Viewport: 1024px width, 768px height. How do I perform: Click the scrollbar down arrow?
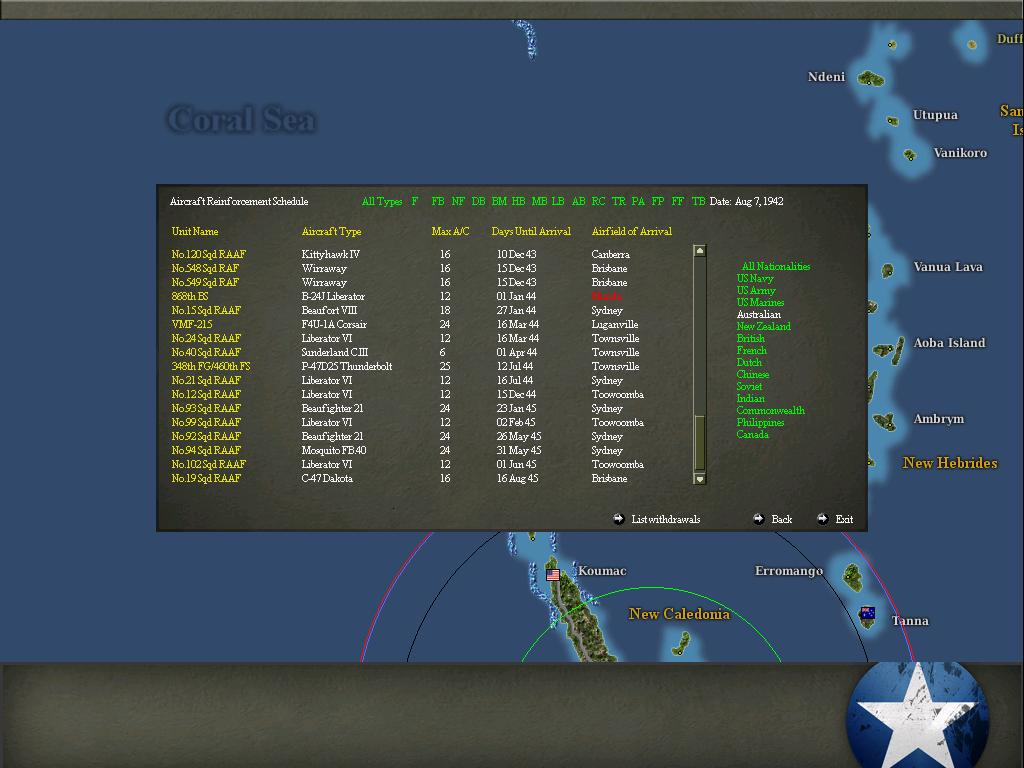699,479
